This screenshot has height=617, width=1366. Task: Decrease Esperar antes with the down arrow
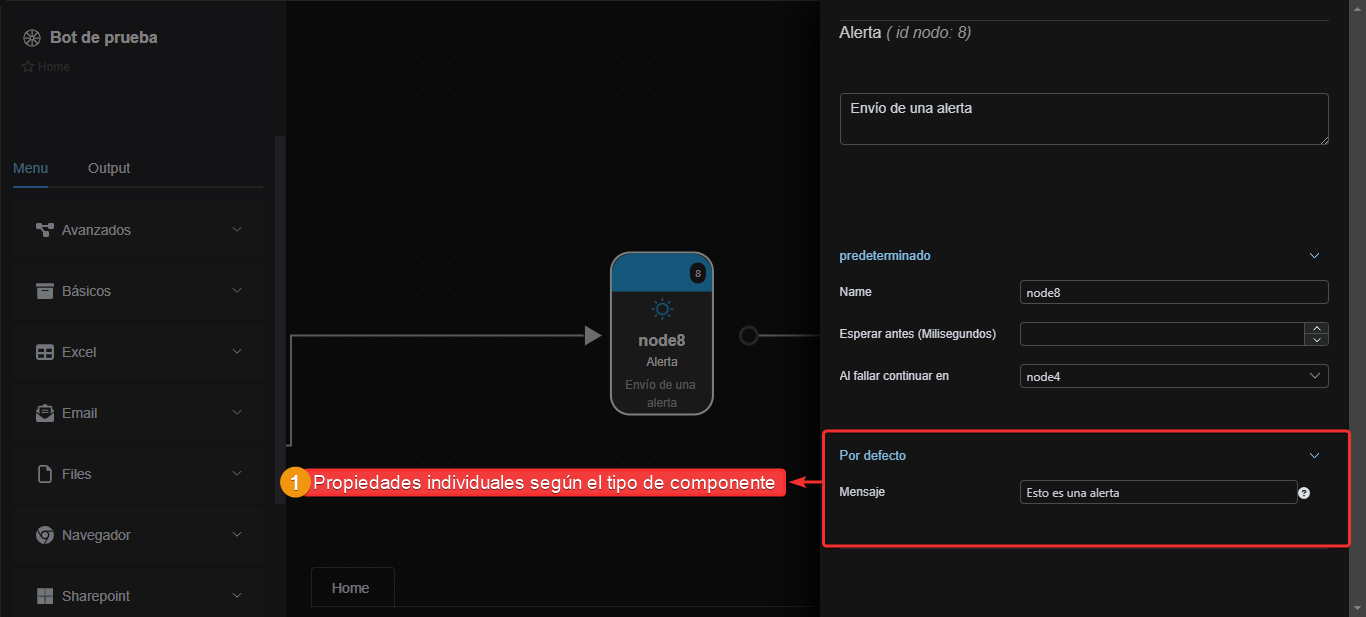pyautogui.click(x=1318, y=340)
